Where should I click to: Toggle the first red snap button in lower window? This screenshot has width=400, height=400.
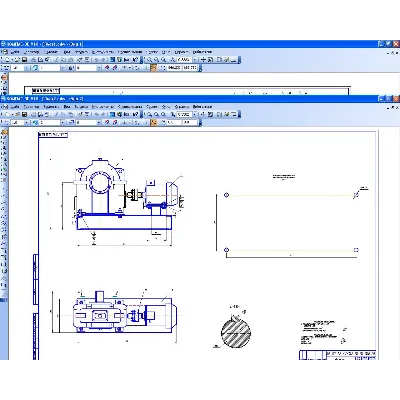click(x=107, y=122)
